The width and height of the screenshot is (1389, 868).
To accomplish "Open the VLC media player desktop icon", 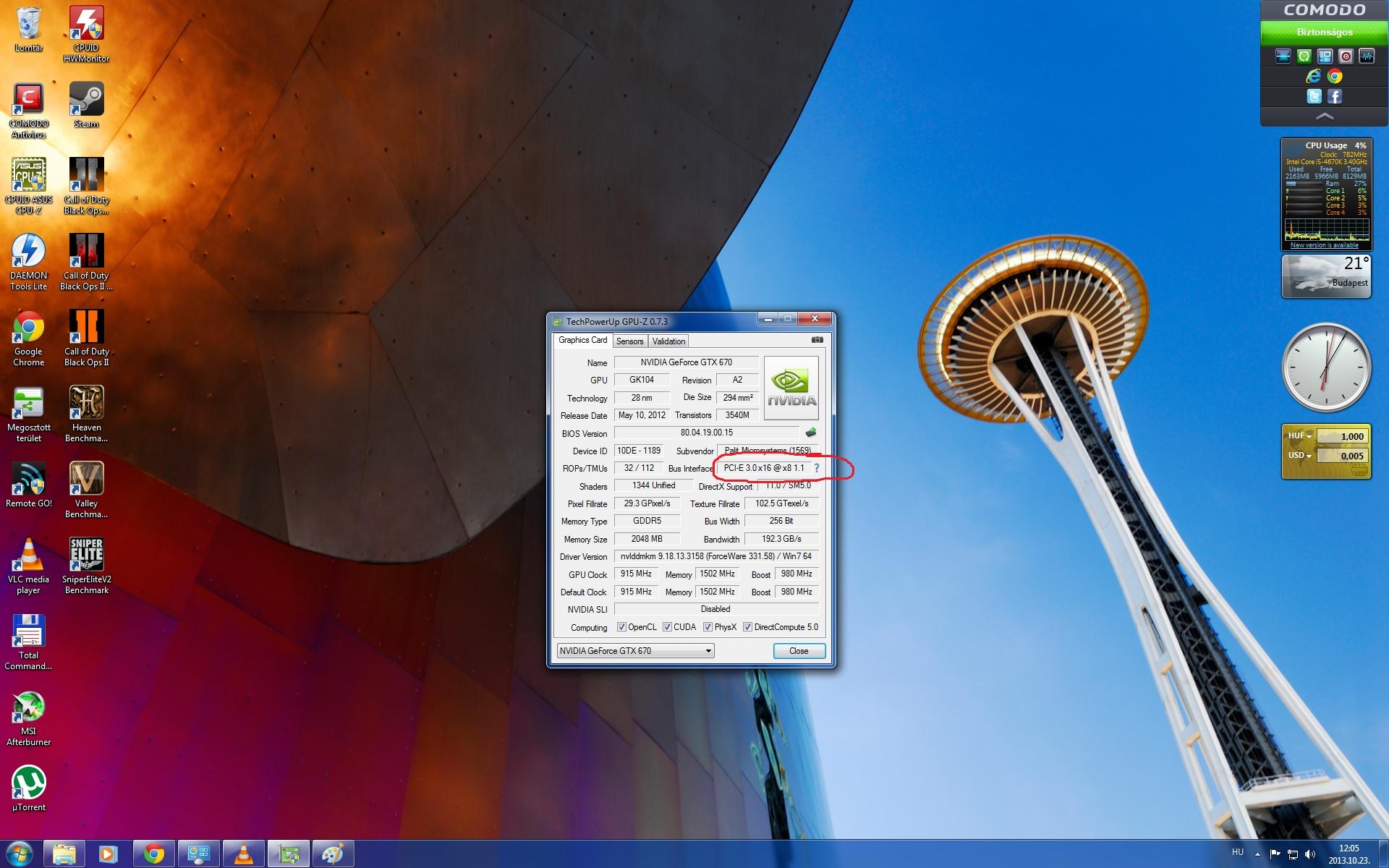I will tap(29, 566).
